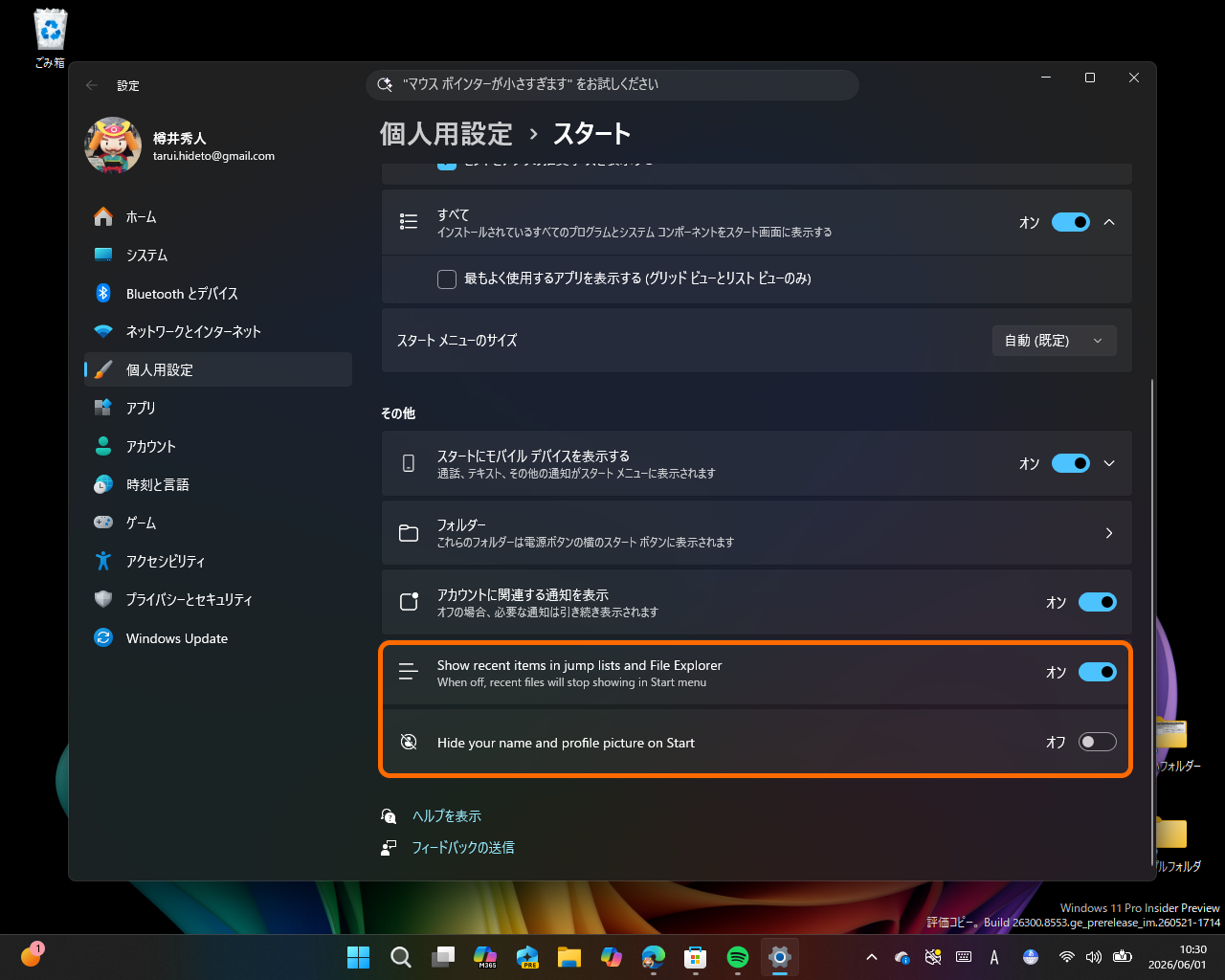Expand the モバイル デバイス section chevron
1225x980 pixels.
[x=1109, y=463]
